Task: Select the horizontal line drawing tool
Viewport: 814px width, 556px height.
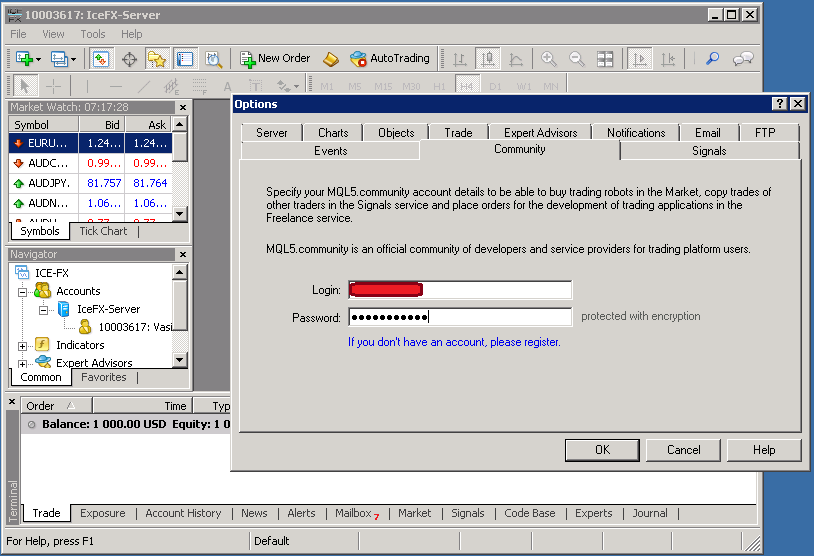Action: tap(116, 86)
